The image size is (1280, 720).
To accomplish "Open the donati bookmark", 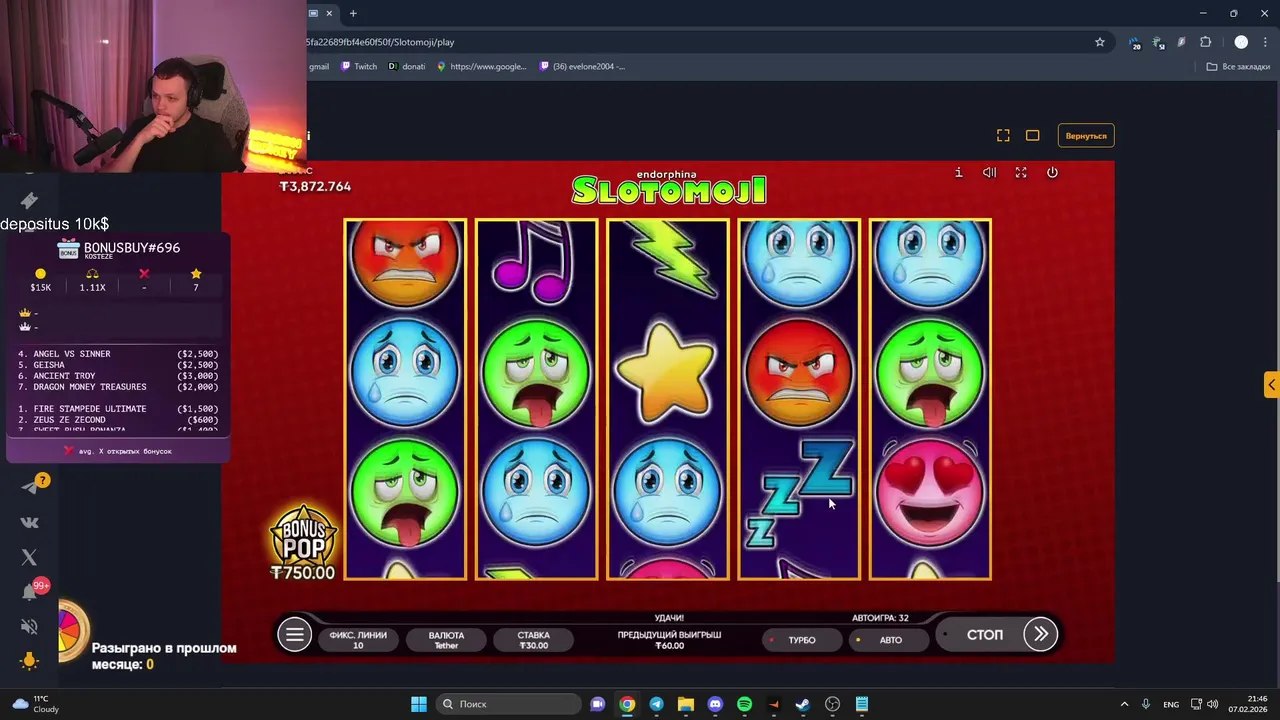I will (407, 67).
